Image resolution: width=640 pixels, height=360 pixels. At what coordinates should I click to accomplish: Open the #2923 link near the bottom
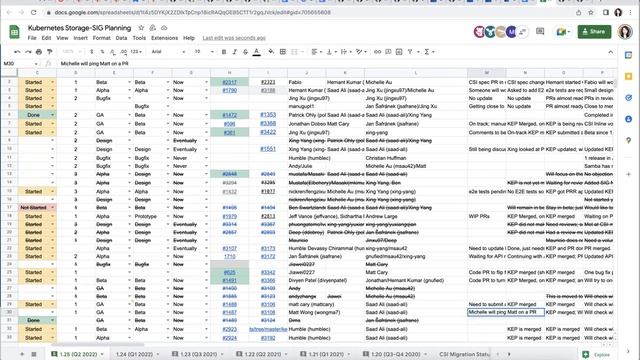(x=229, y=329)
